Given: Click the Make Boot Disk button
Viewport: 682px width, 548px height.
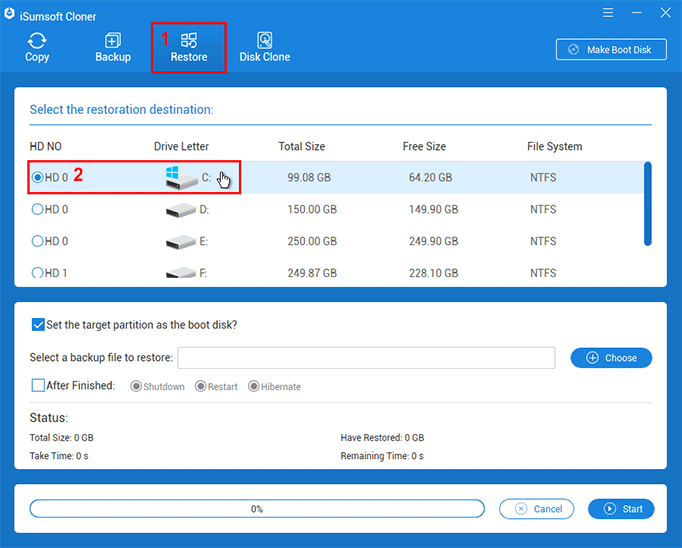Looking at the screenshot, I should [x=611, y=50].
